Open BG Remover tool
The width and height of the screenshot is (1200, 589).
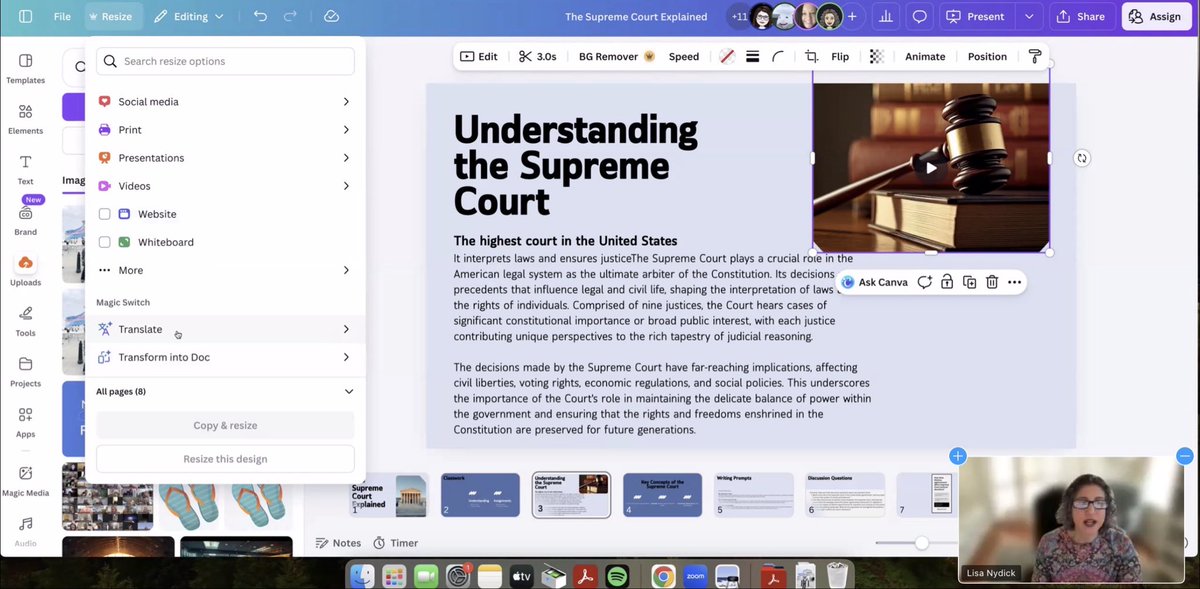point(616,57)
